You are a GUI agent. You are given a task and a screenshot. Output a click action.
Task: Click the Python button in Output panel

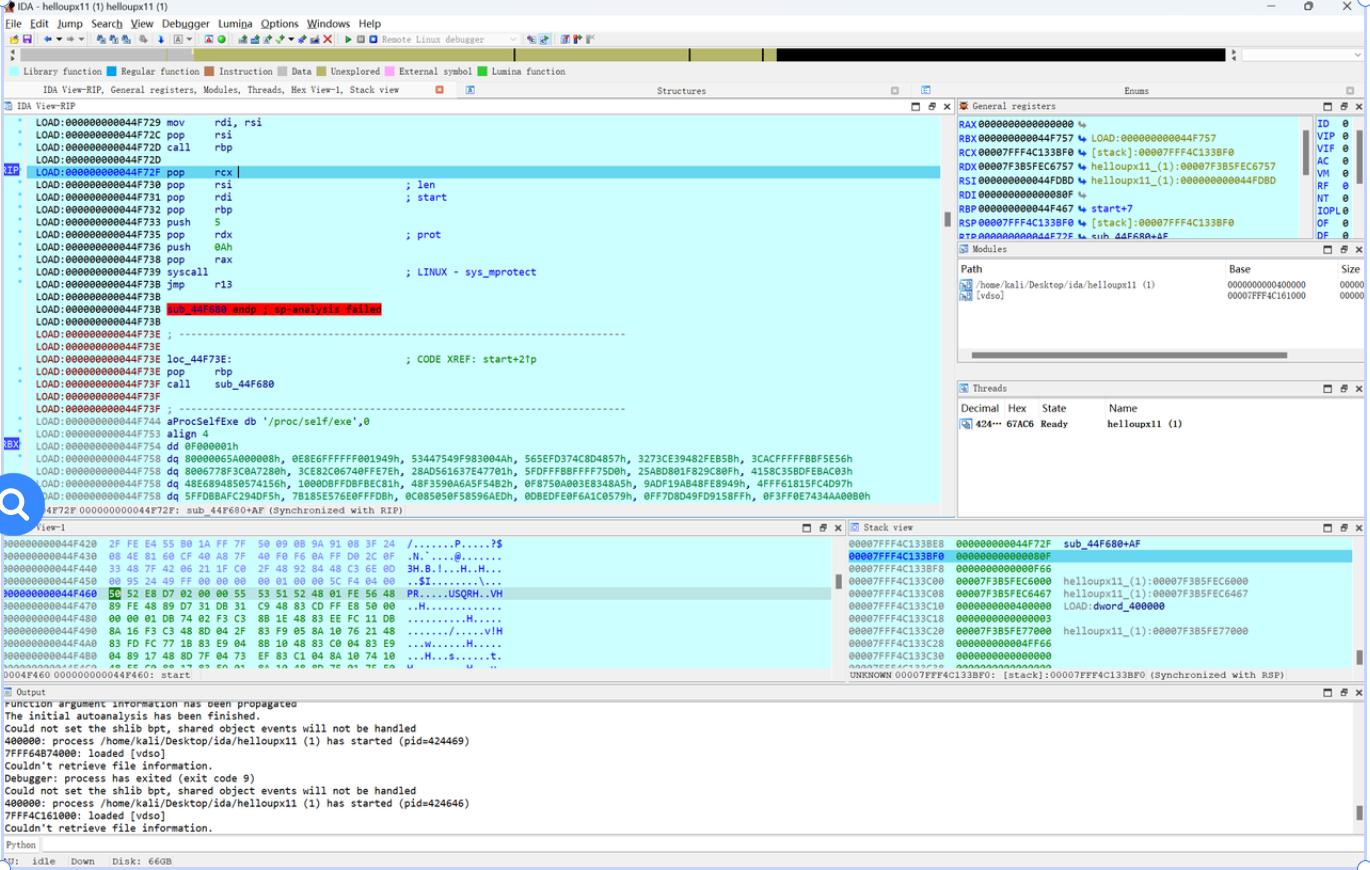coord(21,845)
